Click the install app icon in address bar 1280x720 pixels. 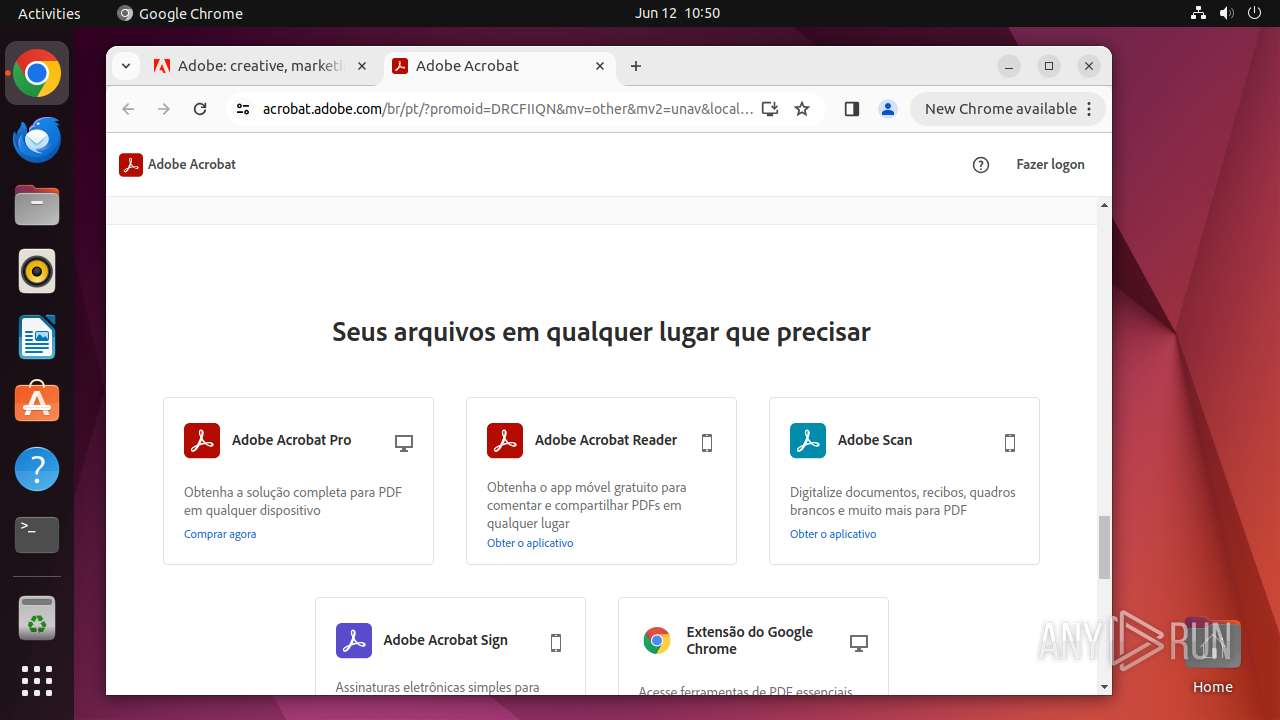click(770, 109)
